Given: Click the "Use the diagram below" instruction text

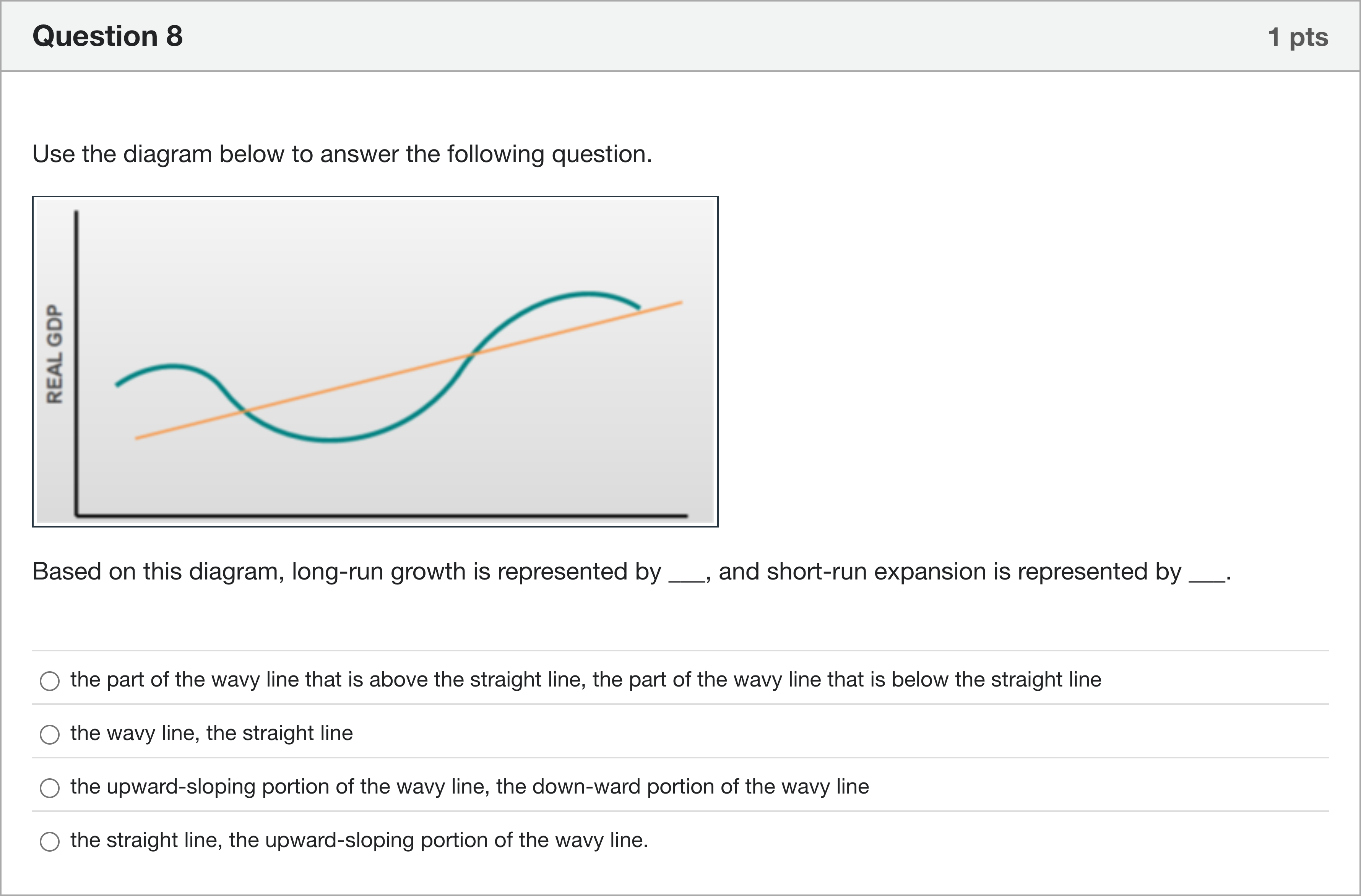Looking at the screenshot, I should tap(342, 154).
